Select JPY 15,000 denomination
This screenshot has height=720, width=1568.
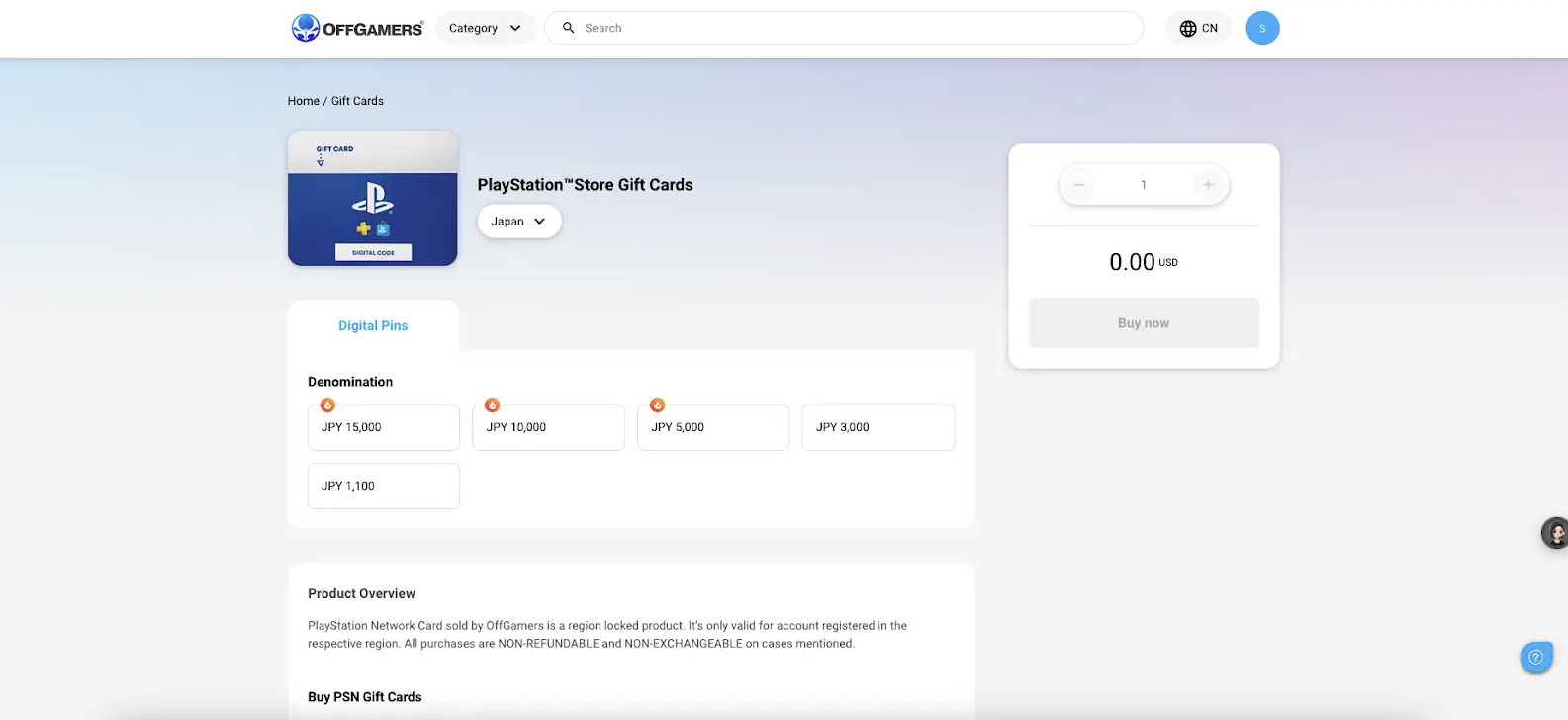384,427
